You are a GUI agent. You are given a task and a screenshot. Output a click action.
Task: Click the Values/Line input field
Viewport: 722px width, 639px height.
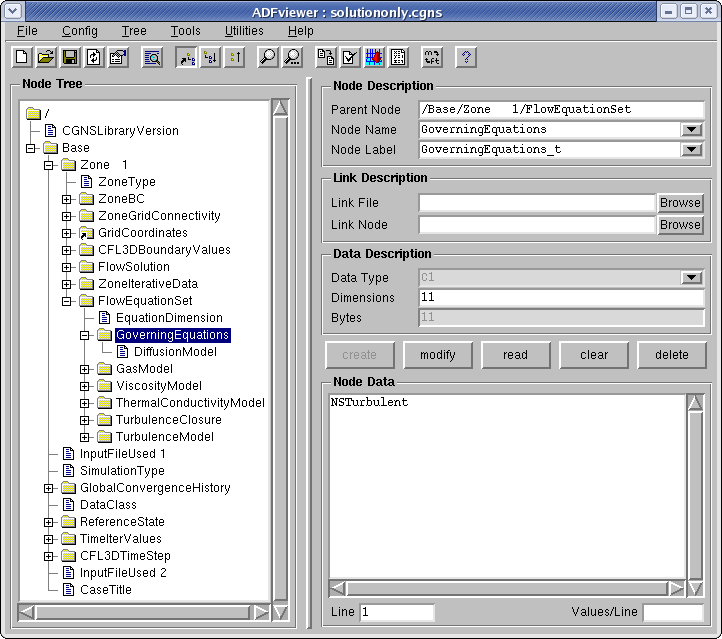point(673,612)
